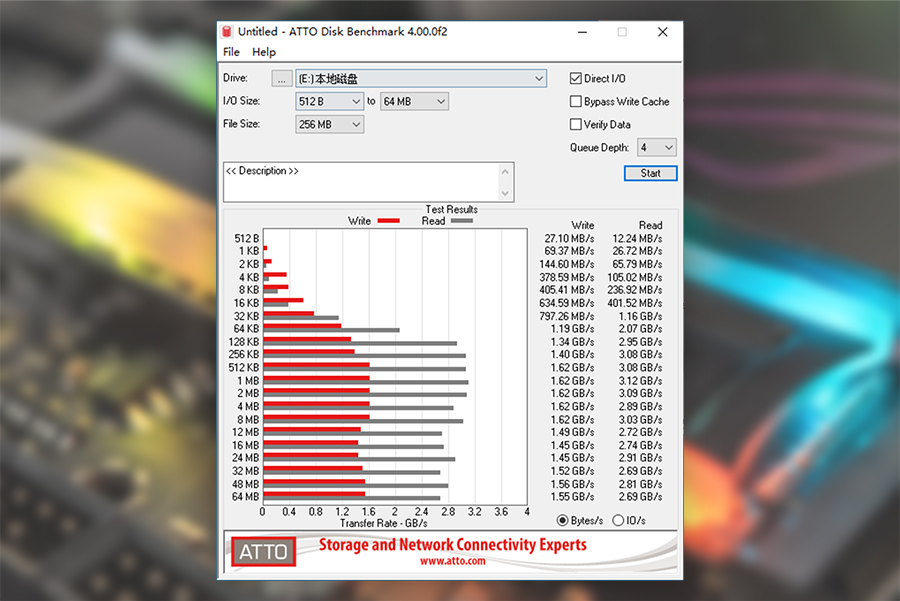
Task: Click the 1 MB row label in chart
Action: [x=249, y=381]
